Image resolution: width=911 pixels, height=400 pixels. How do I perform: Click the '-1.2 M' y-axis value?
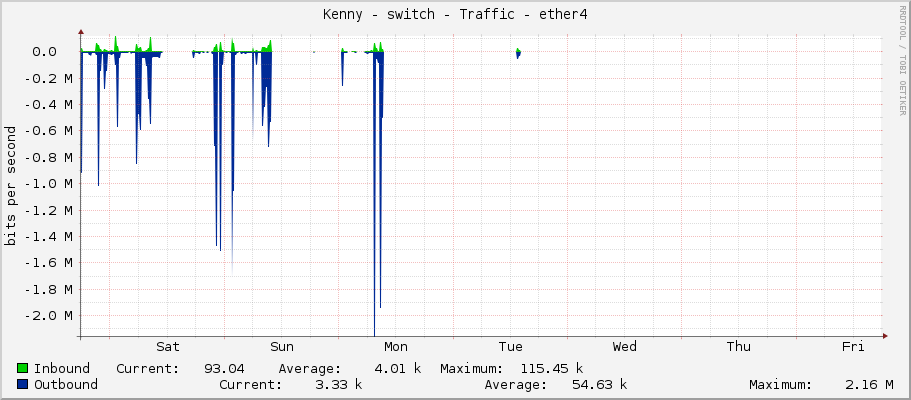(x=49, y=210)
